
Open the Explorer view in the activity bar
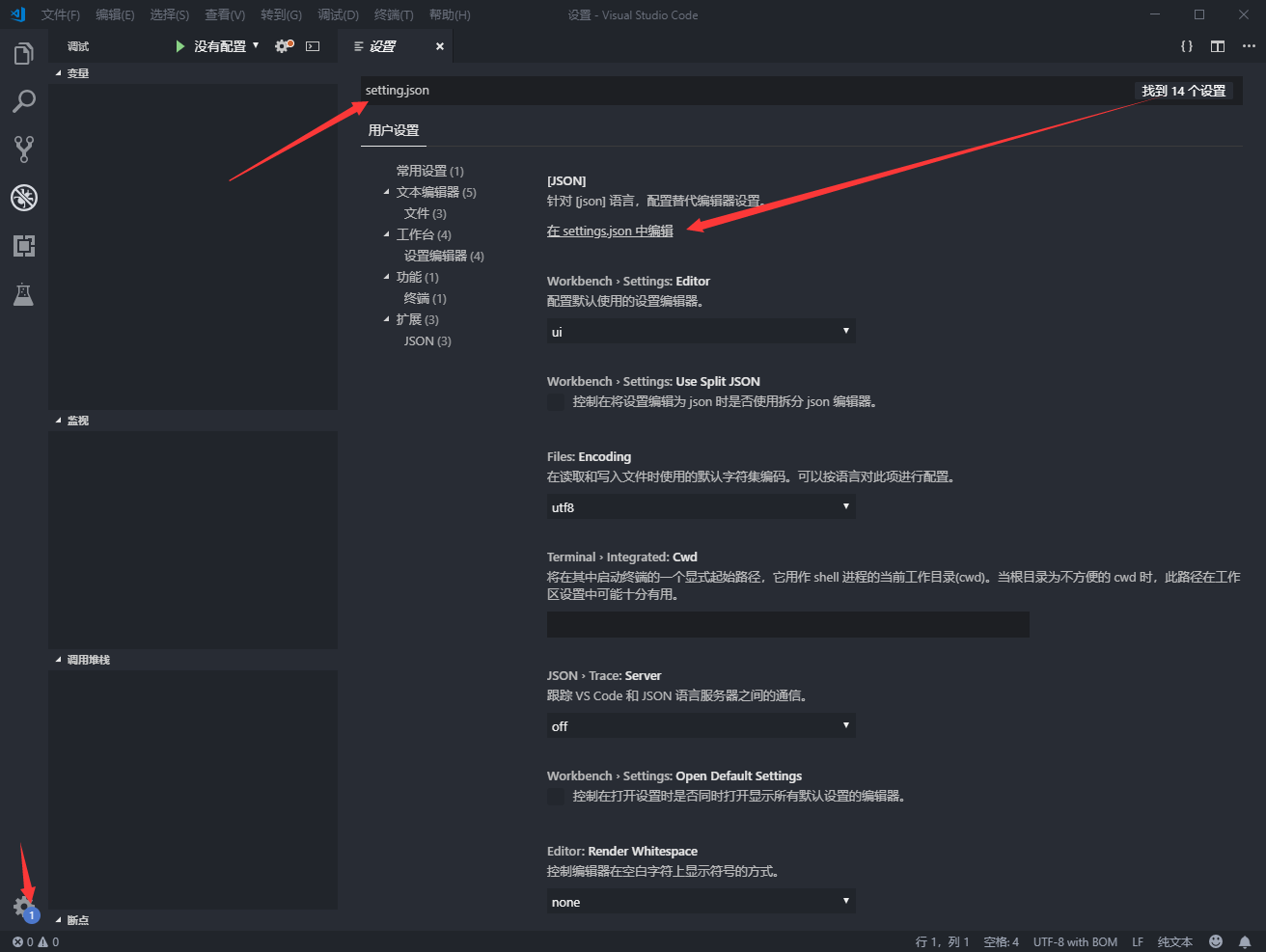23,53
